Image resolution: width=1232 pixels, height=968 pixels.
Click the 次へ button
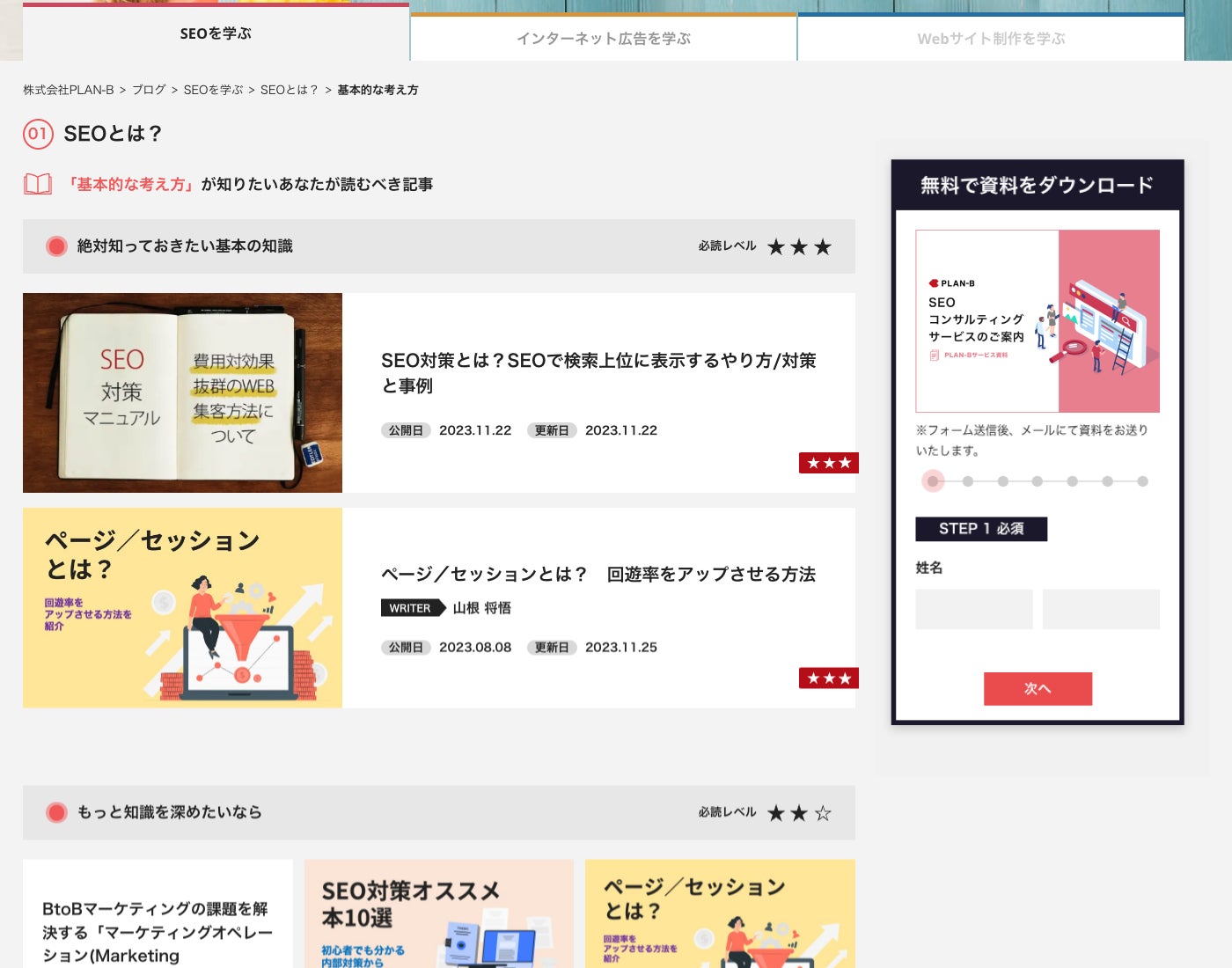pyautogui.click(x=1038, y=689)
